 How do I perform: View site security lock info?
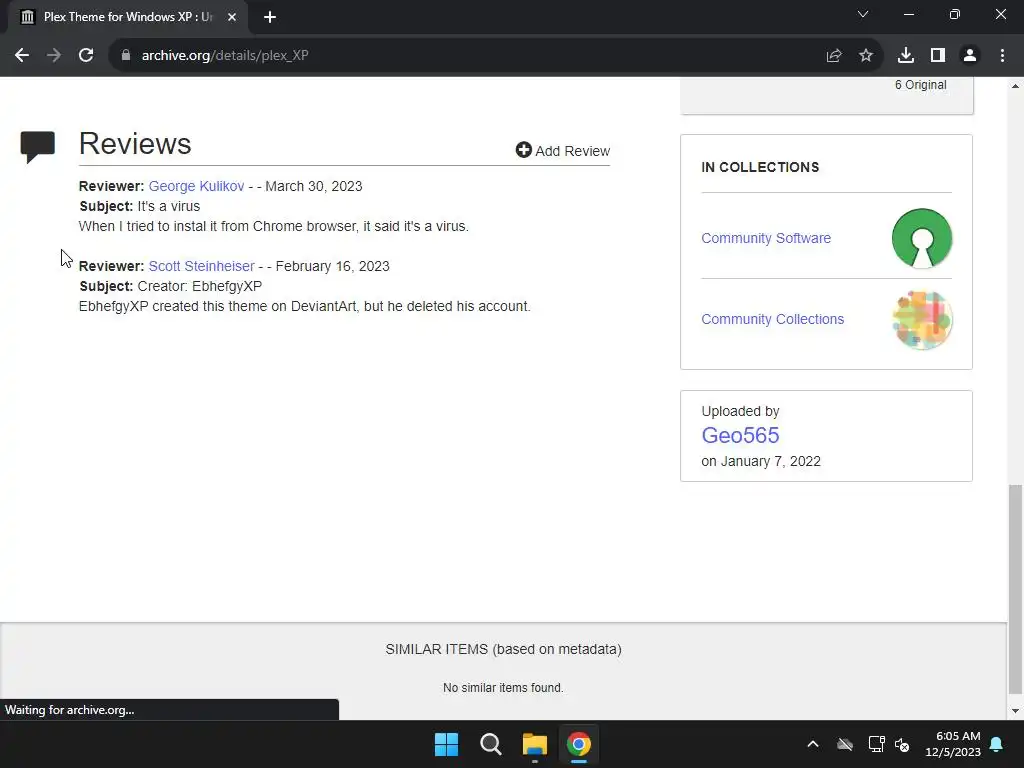tap(126, 56)
